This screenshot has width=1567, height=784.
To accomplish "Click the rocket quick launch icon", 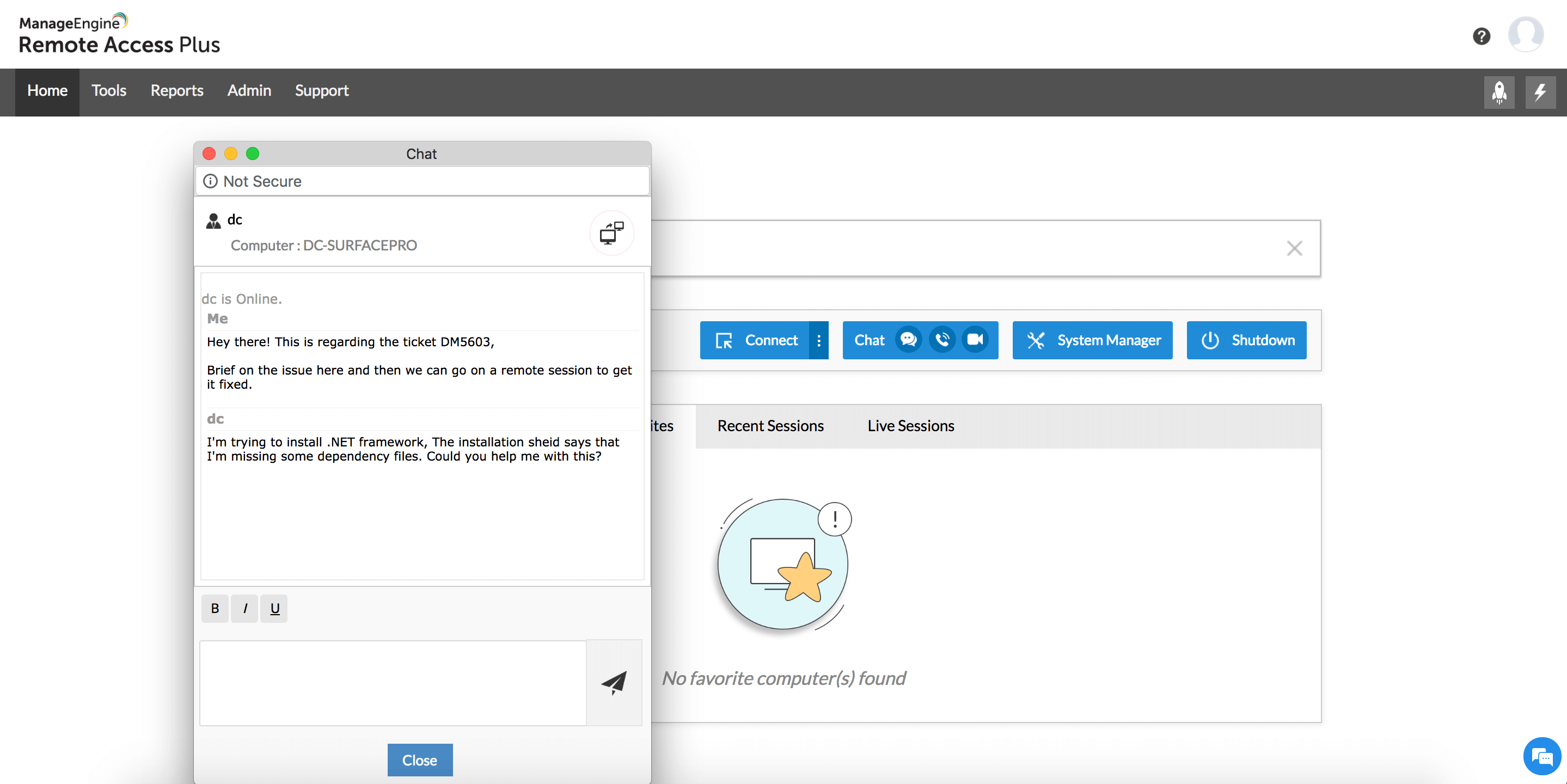I will [x=1499, y=92].
